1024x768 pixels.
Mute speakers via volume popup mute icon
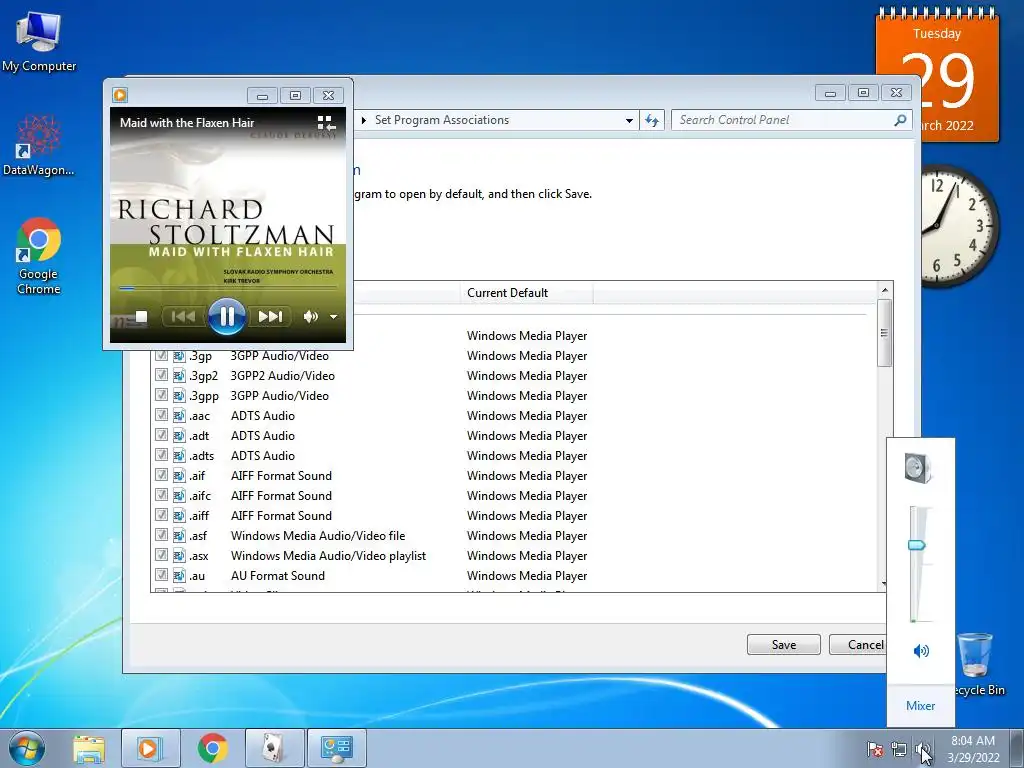(921, 650)
